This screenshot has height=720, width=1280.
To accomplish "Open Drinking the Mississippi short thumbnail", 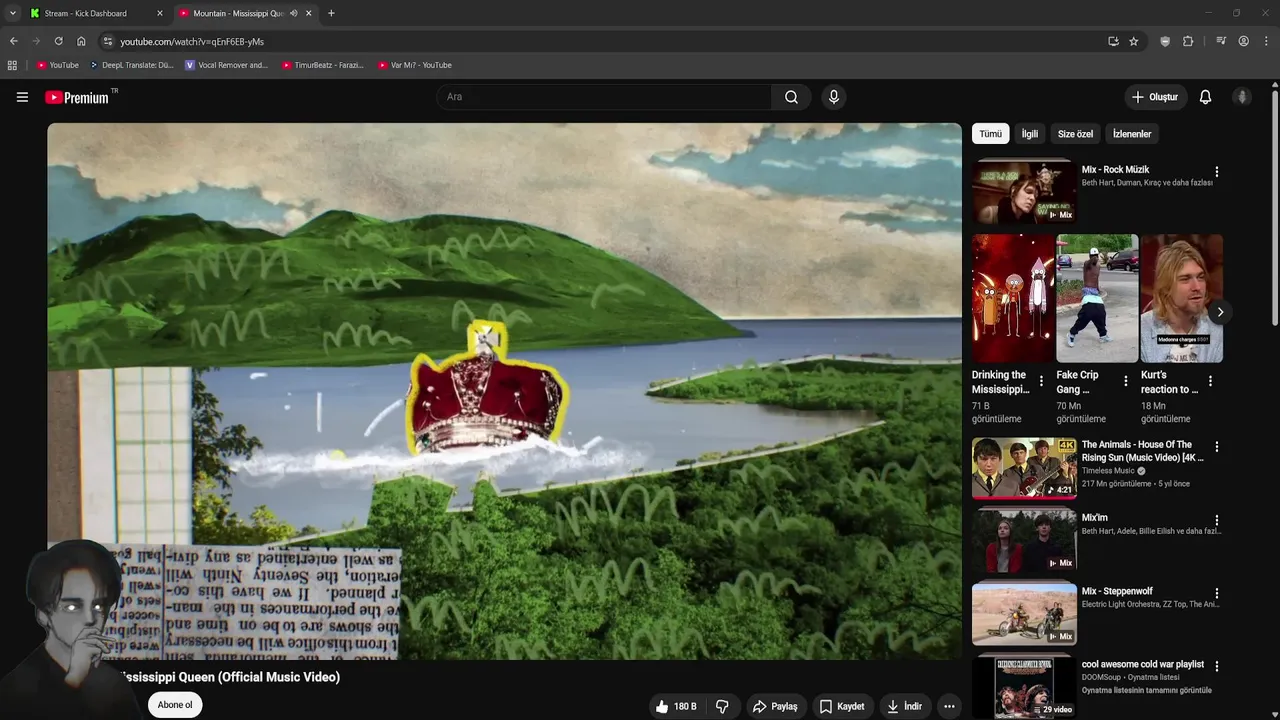I will 1013,298.
